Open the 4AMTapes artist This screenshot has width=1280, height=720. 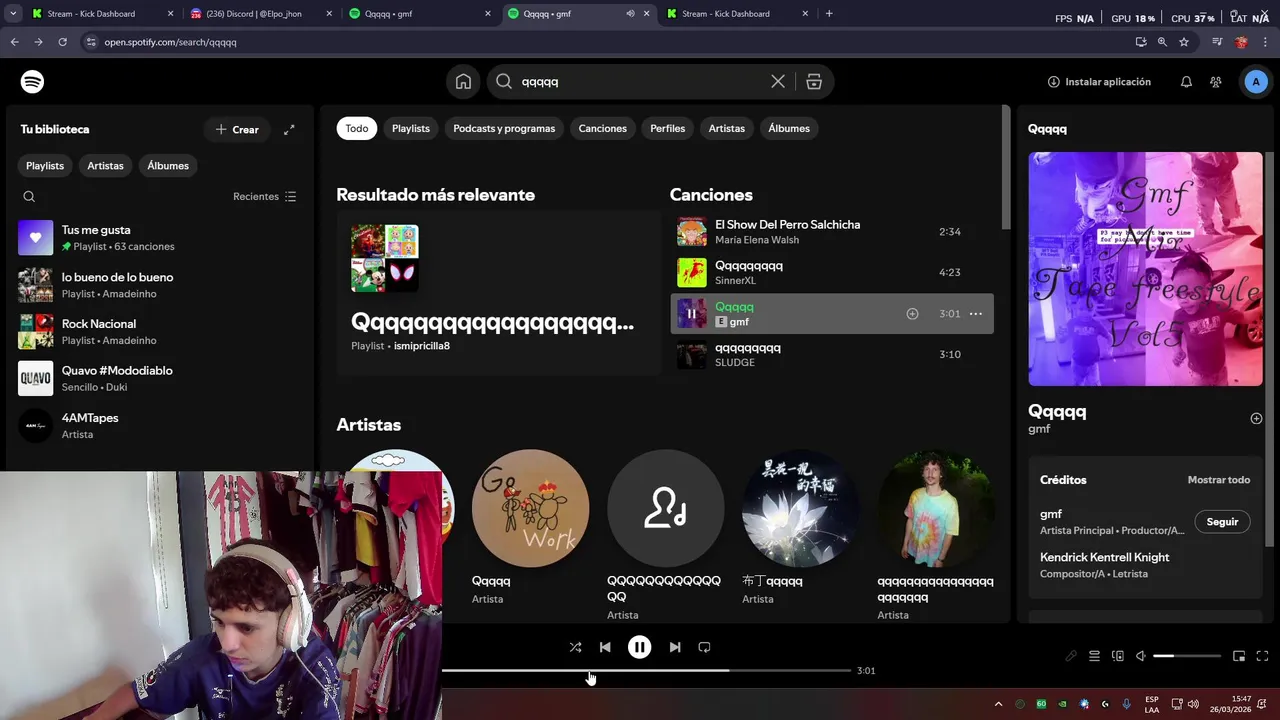click(x=160, y=426)
